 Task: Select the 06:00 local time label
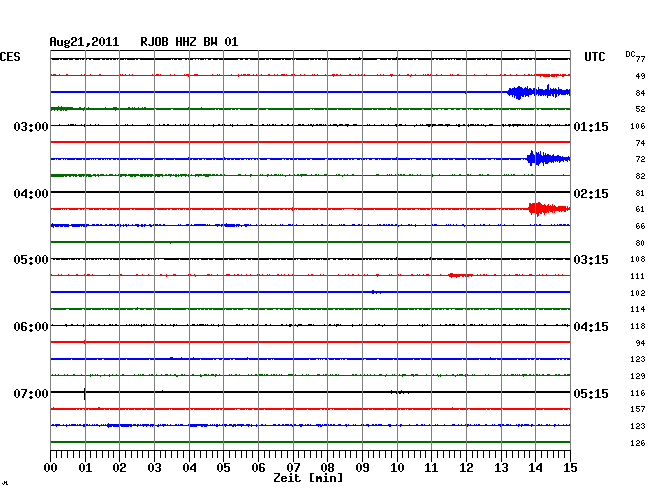point(31,327)
